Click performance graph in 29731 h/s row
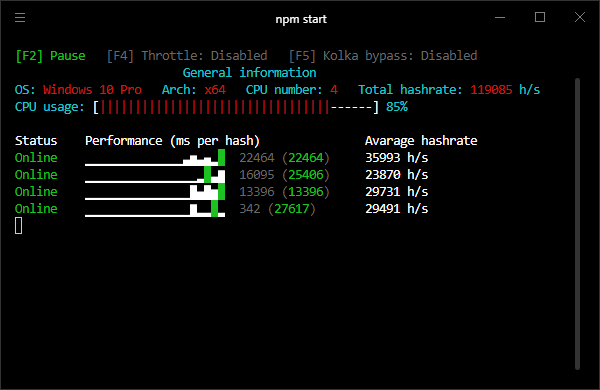600x390 pixels. [155, 192]
